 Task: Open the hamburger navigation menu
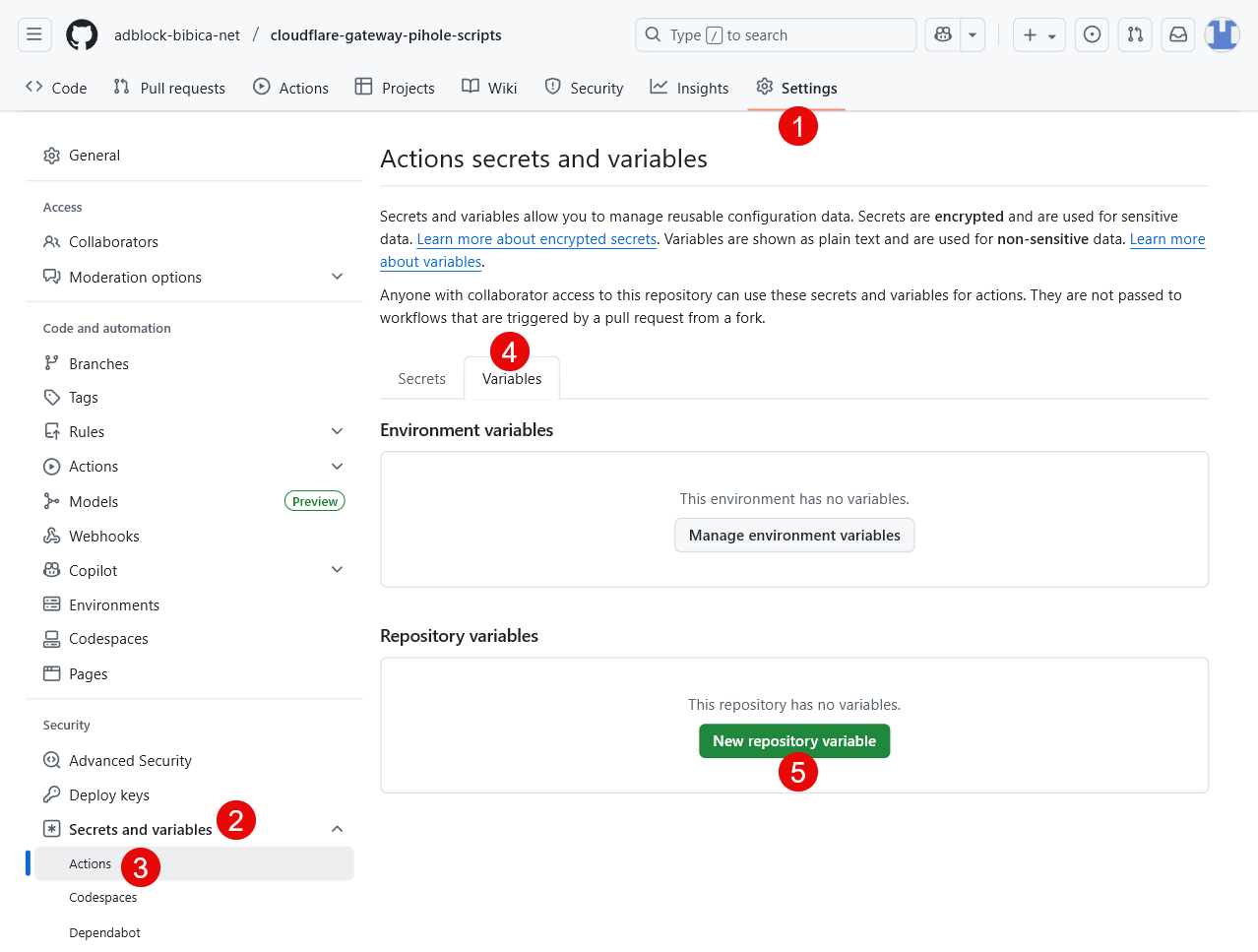pos(34,34)
